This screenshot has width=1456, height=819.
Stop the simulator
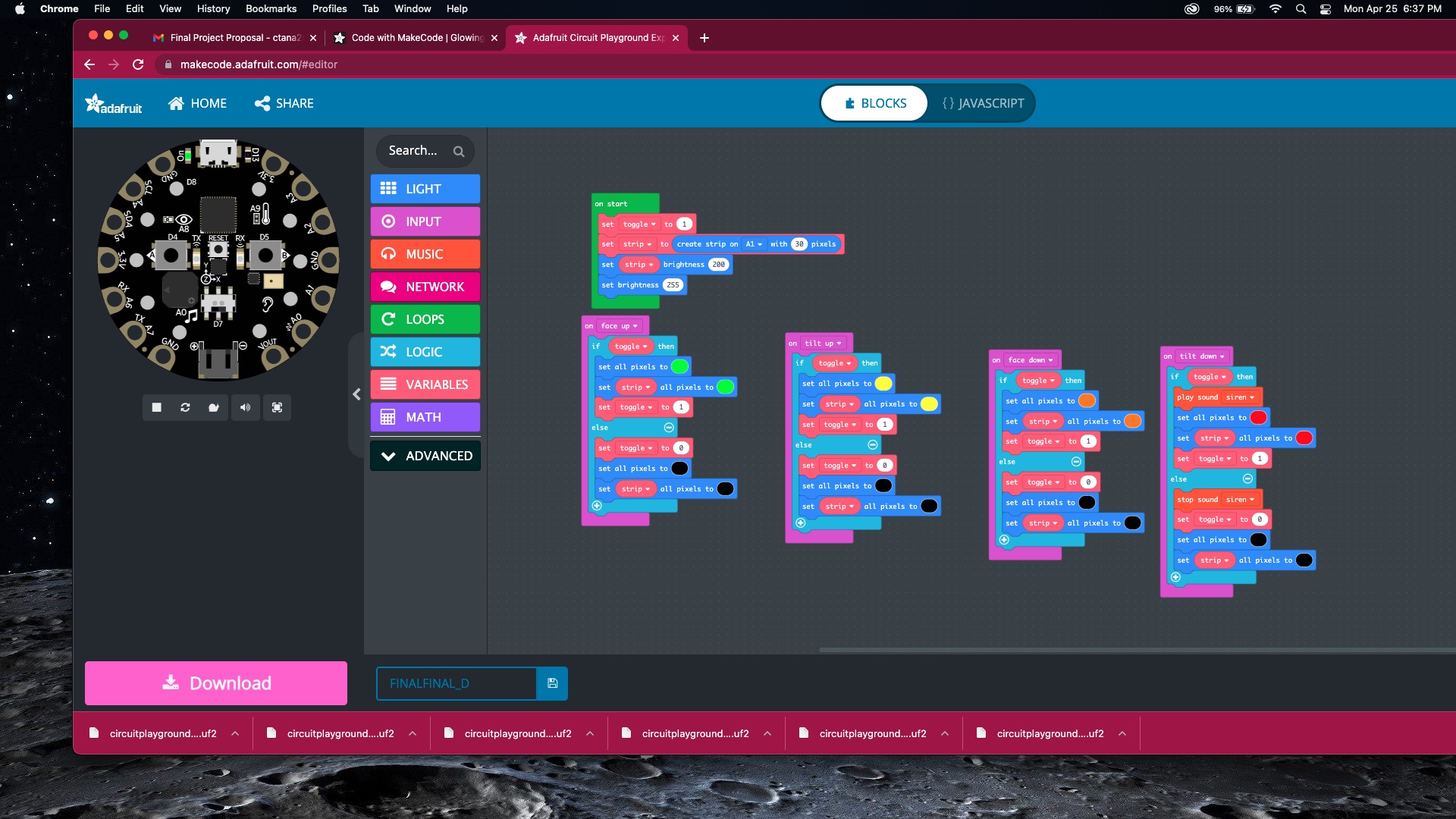(157, 408)
